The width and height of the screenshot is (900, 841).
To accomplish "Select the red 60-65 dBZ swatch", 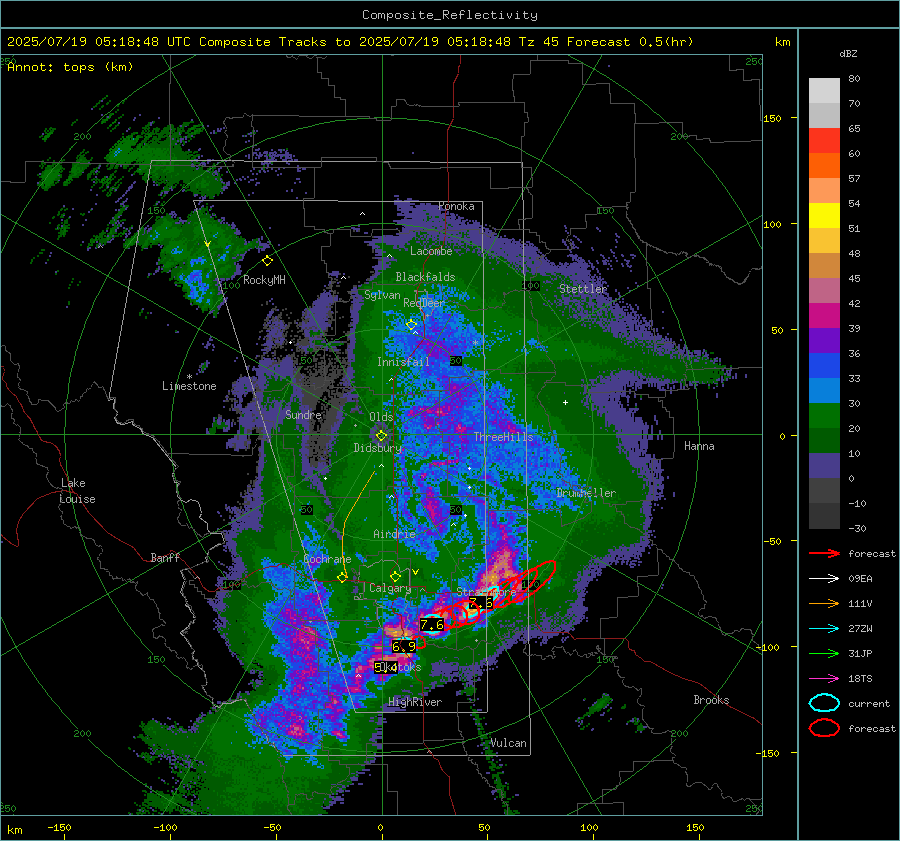I will pos(824,141).
